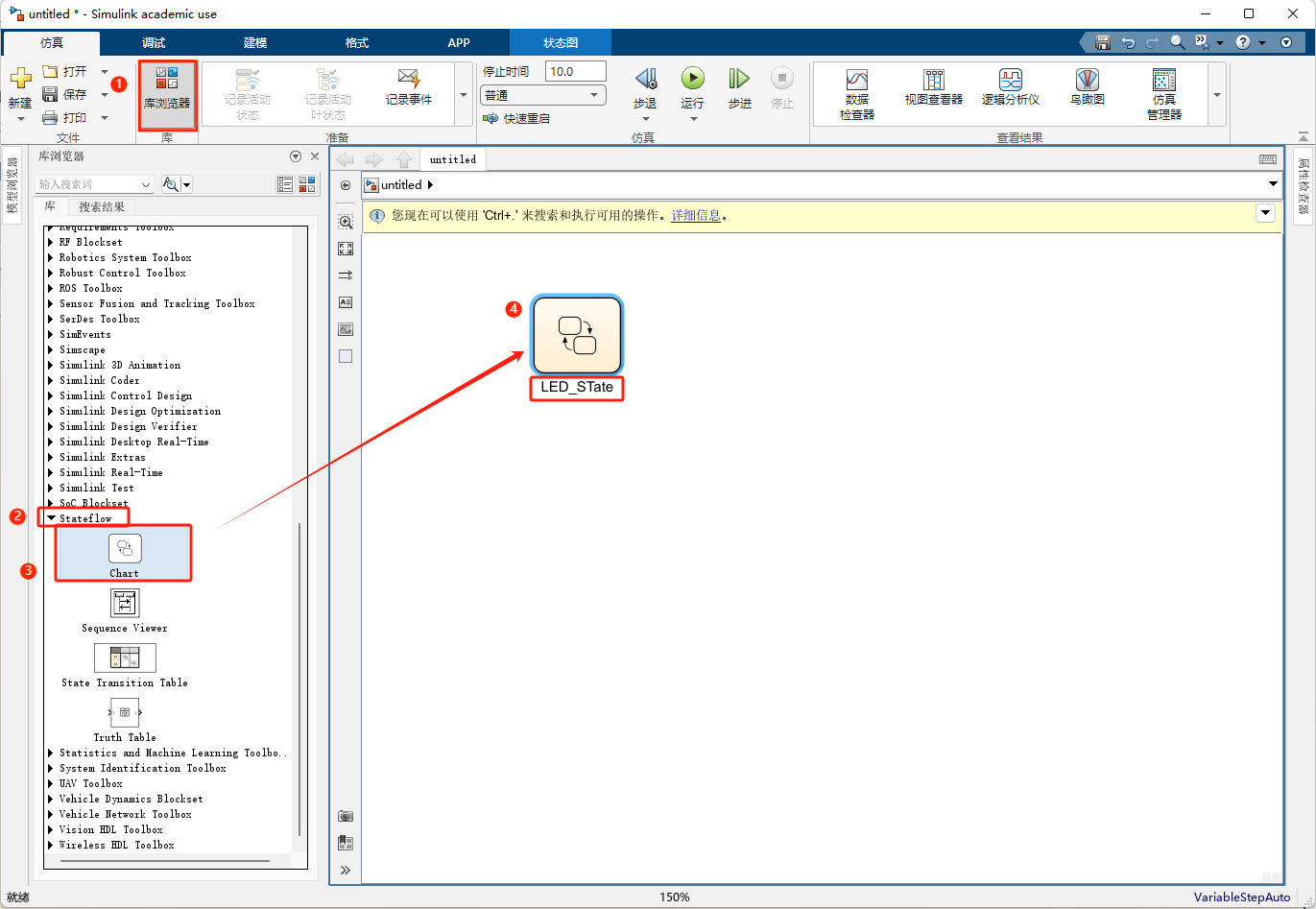The width and height of the screenshot is (1316, 909).
Task: Open the info banner dropdown arrow
Action: pyautogui.click(x=1265, y=213)
